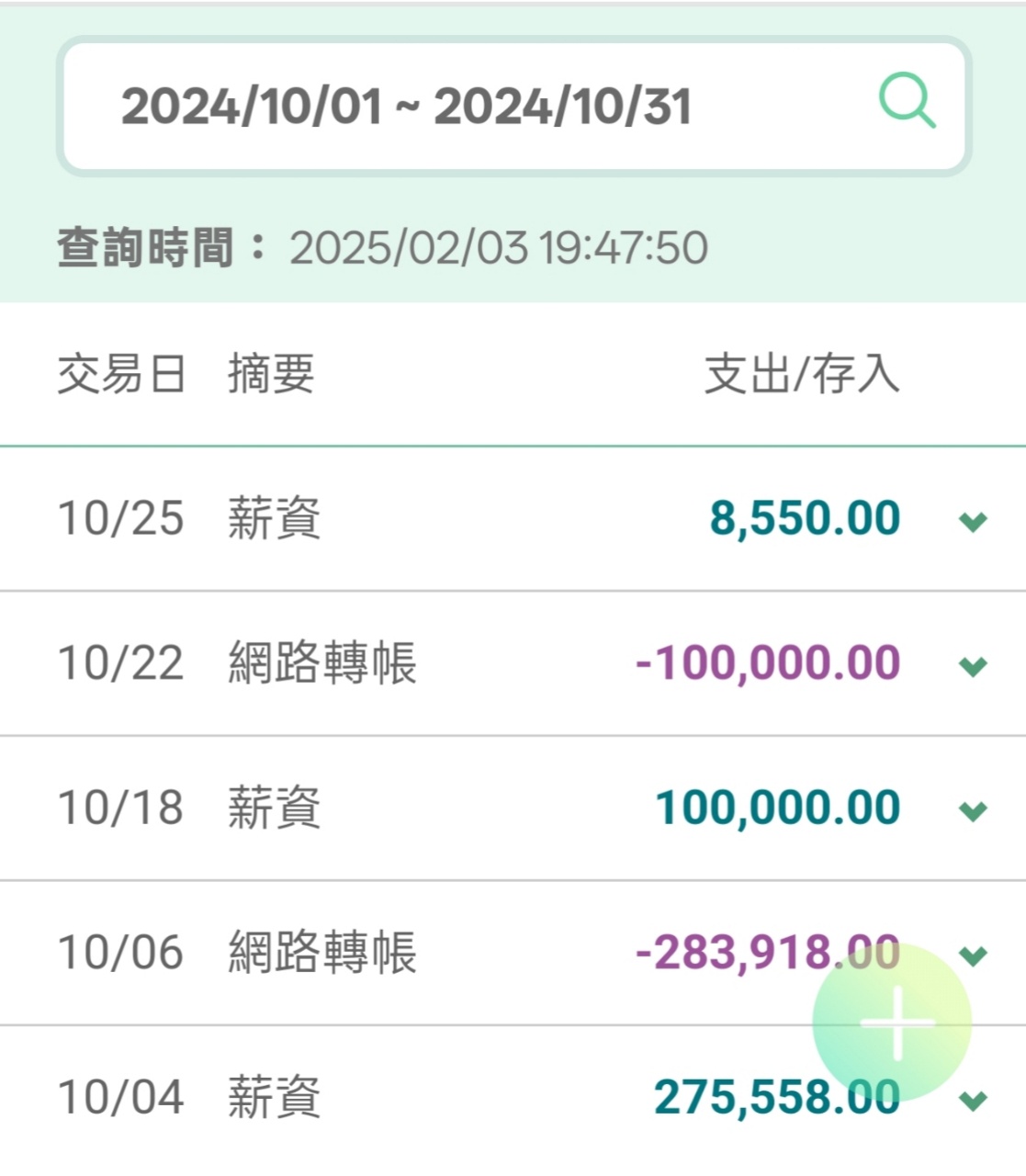Viewport: 1026px width, 1176px height.
Task: Tap the floating plus button
Action: click(892, 1023)
